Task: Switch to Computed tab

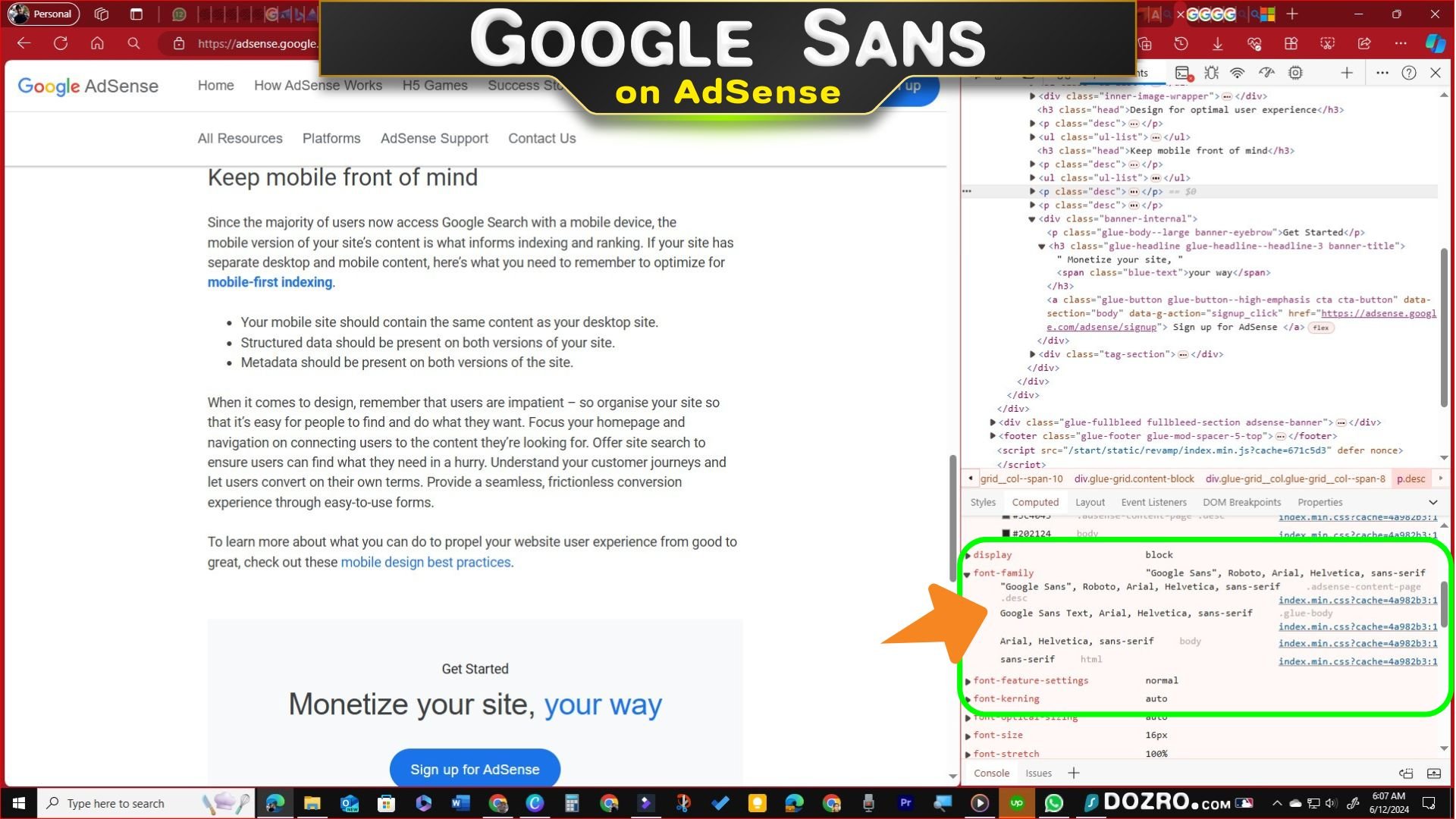Action: pyautogui.click(x=1035, y=502)
